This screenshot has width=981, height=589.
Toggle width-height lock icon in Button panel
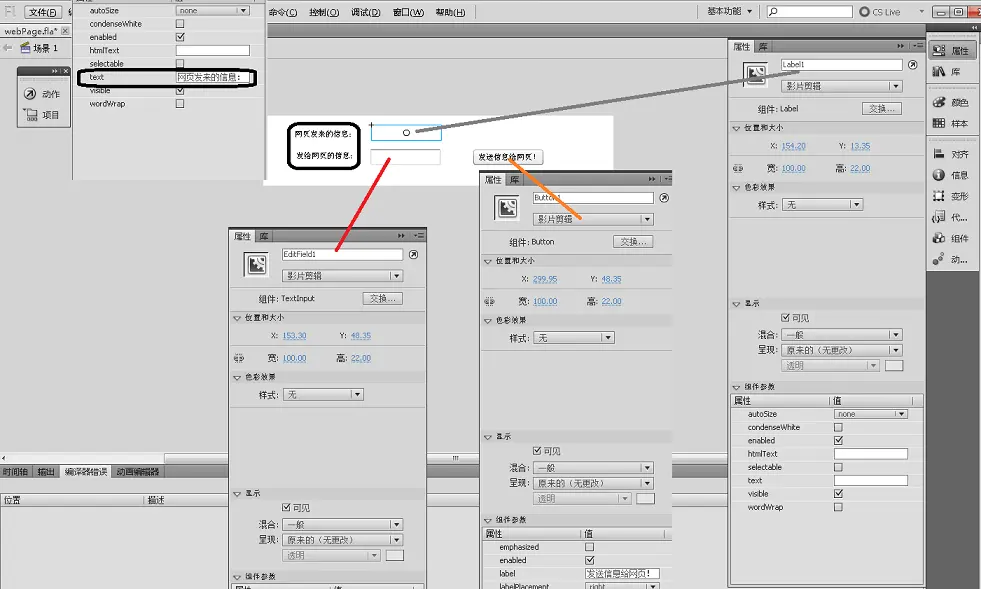point(489,301)
